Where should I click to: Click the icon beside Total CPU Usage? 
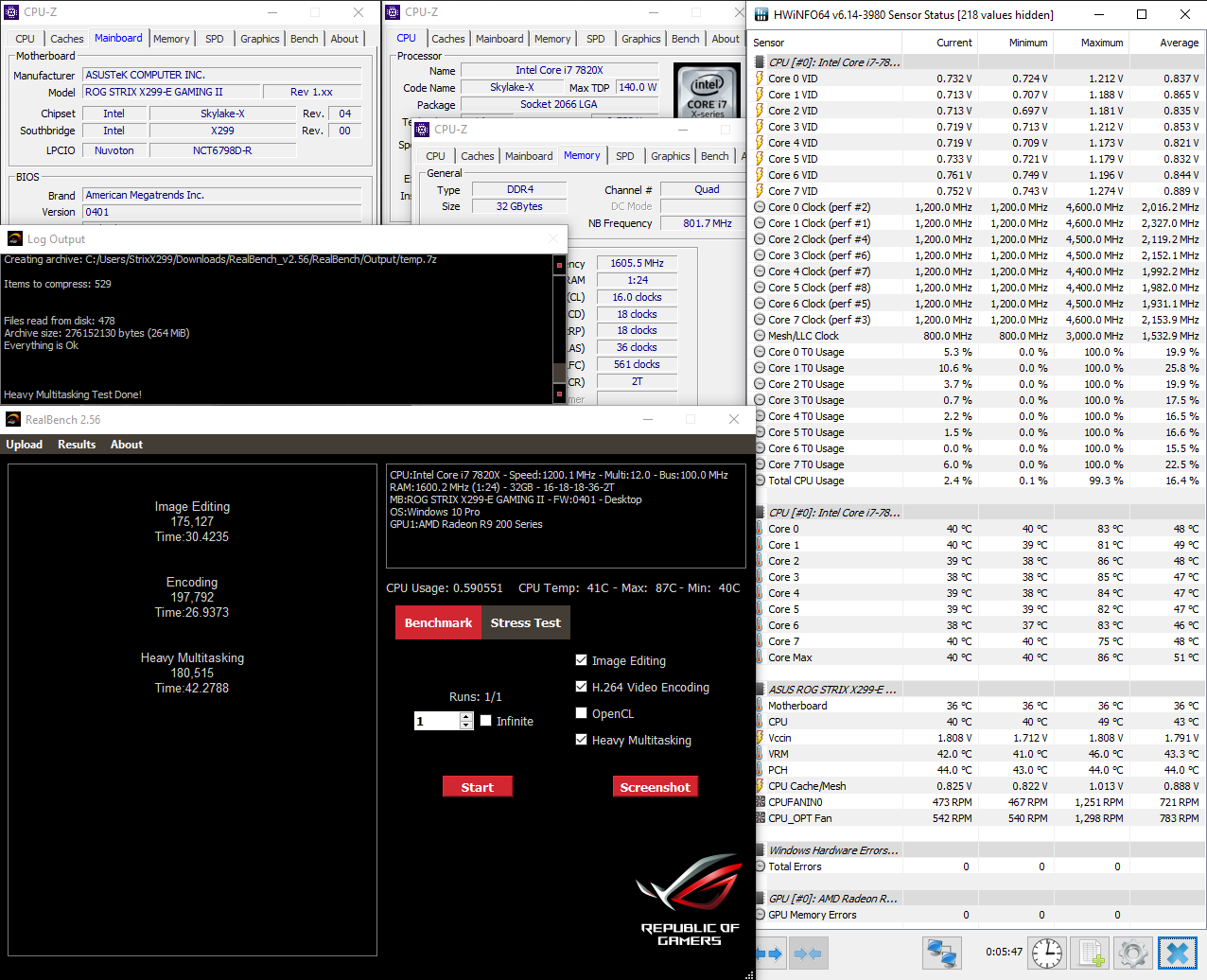coord(760,481)
